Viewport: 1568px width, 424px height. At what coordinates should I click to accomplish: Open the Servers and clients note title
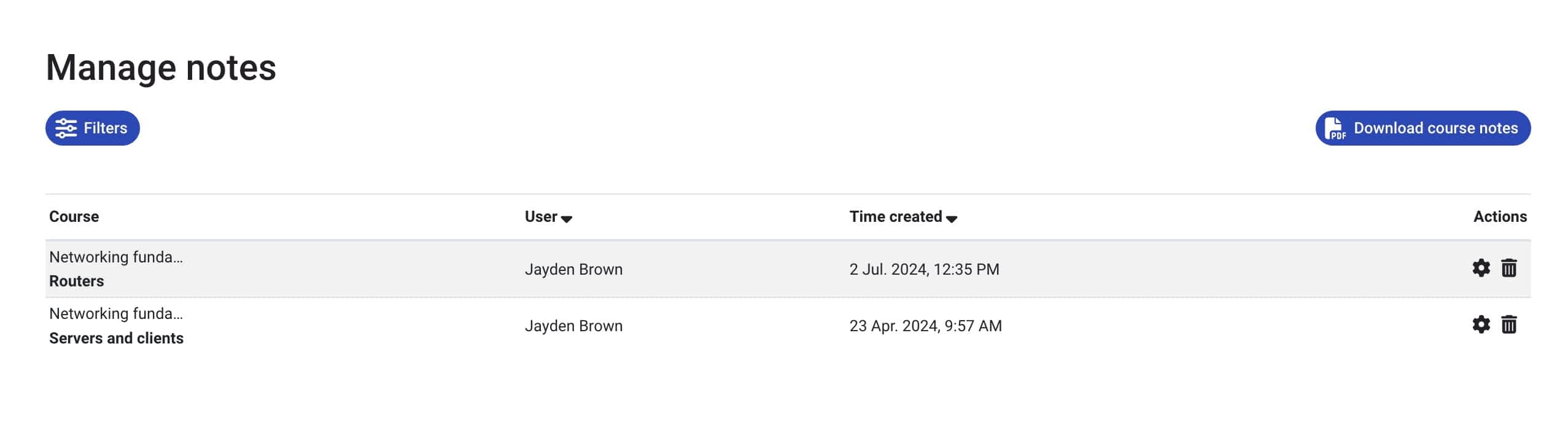coord(116,338)
